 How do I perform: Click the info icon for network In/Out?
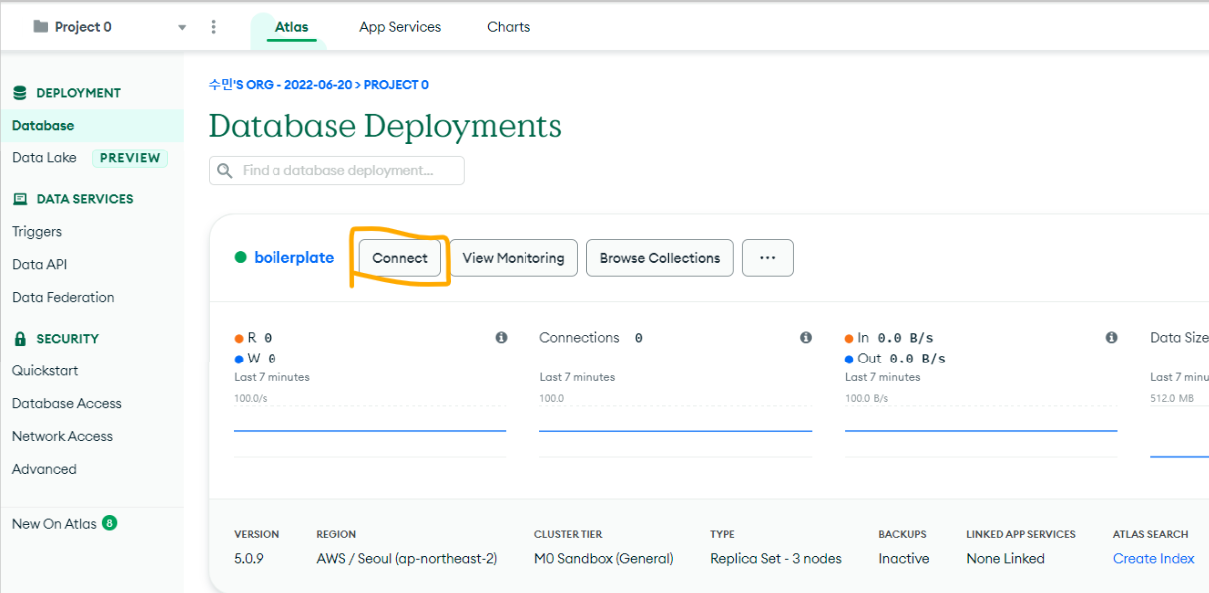click(x=1111, y=338)
